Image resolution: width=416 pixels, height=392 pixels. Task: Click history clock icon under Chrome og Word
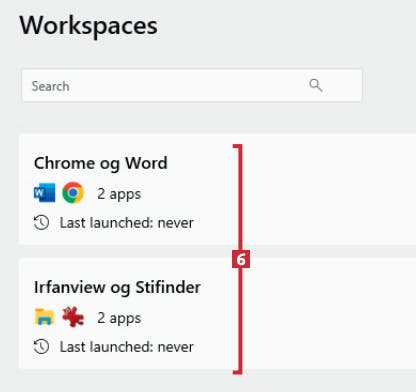point(41,223)
